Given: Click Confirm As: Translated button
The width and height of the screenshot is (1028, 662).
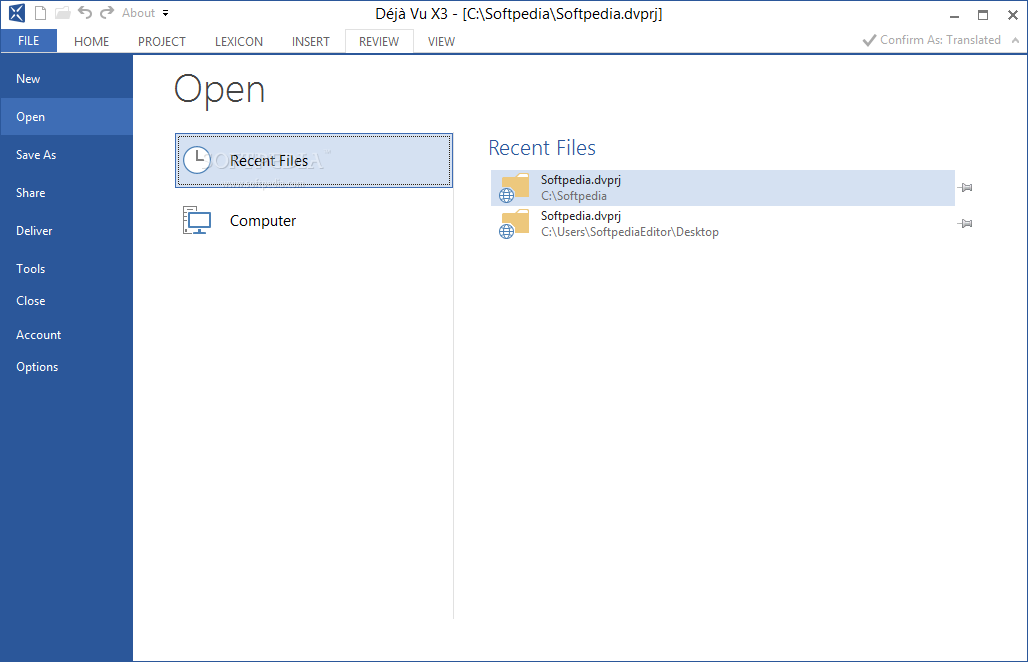Looking at the screenshot, I should click(931, 40).
